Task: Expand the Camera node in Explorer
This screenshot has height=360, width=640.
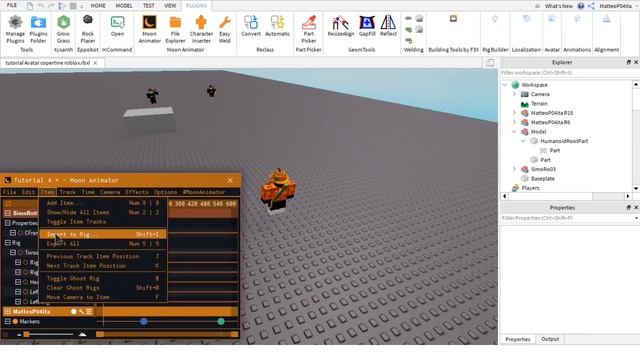Action: [514, 94]
